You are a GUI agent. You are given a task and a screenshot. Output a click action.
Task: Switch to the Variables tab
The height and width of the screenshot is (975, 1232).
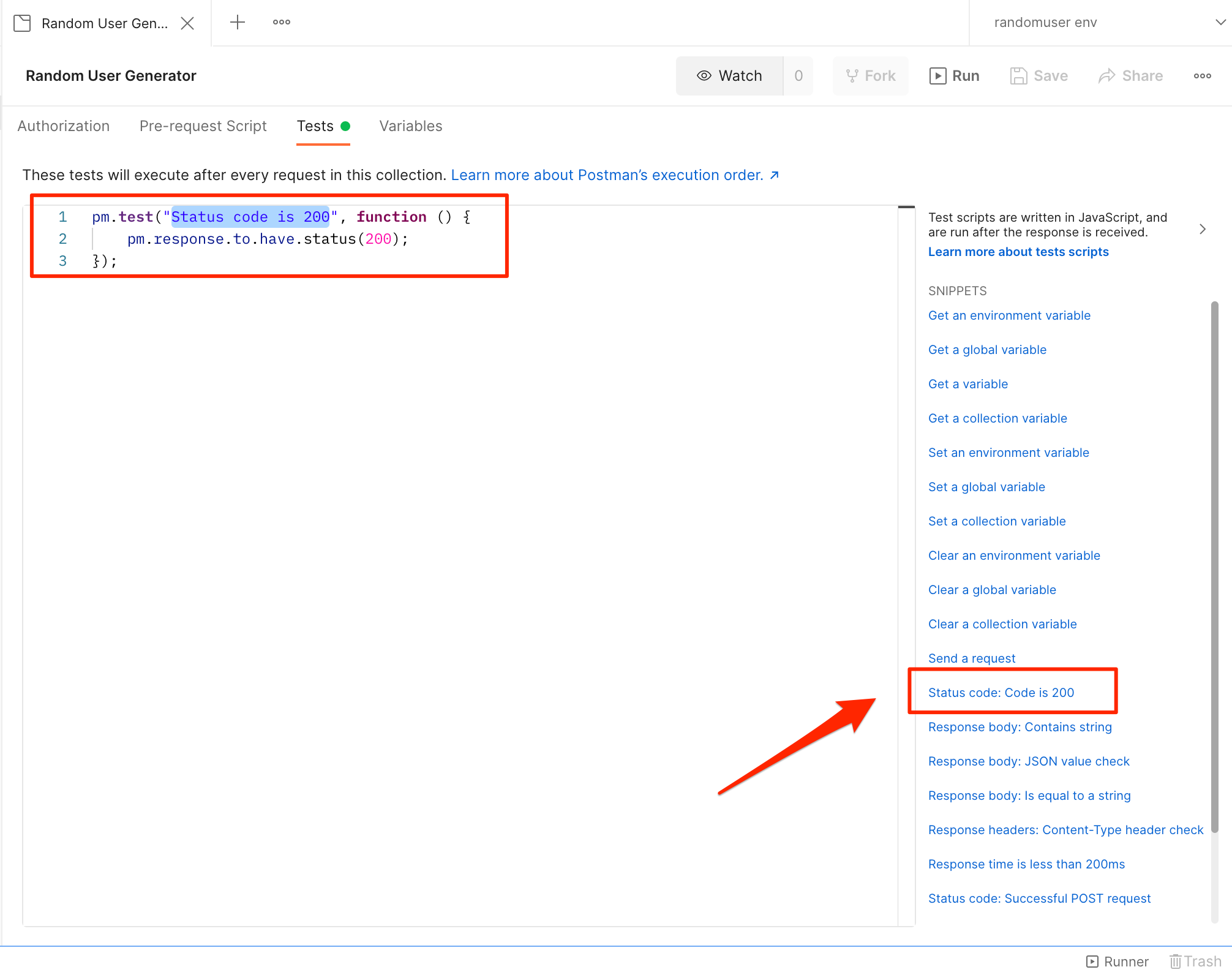click(411, 126)
